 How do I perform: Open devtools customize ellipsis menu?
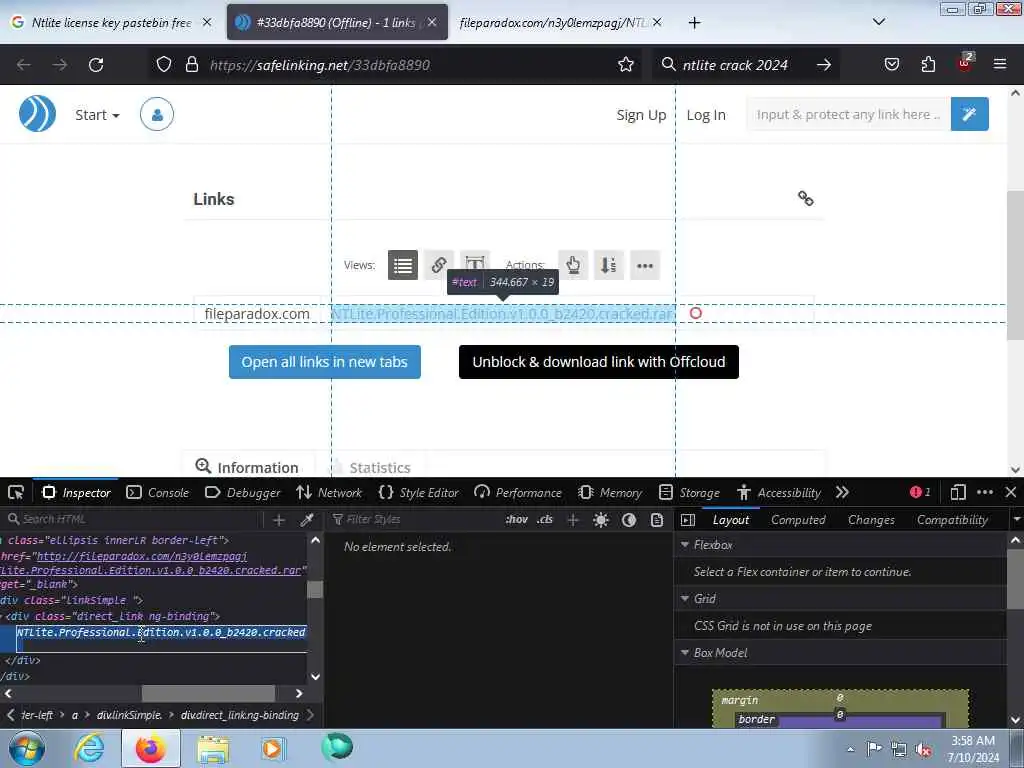click(985, 492)
